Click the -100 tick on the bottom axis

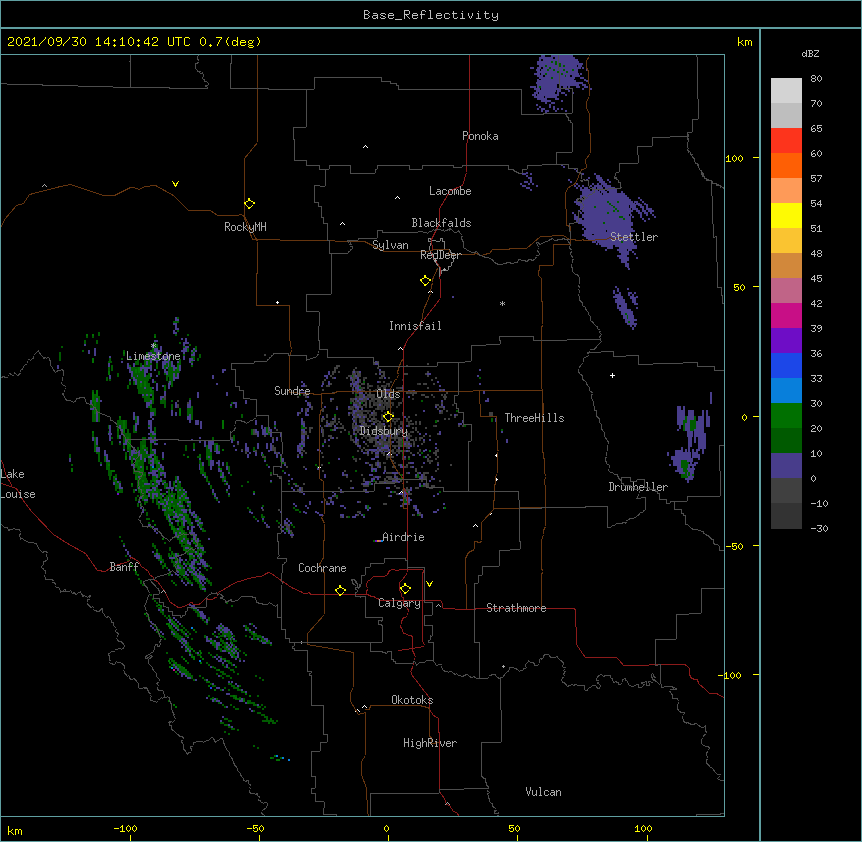click(x=125, y=829)
